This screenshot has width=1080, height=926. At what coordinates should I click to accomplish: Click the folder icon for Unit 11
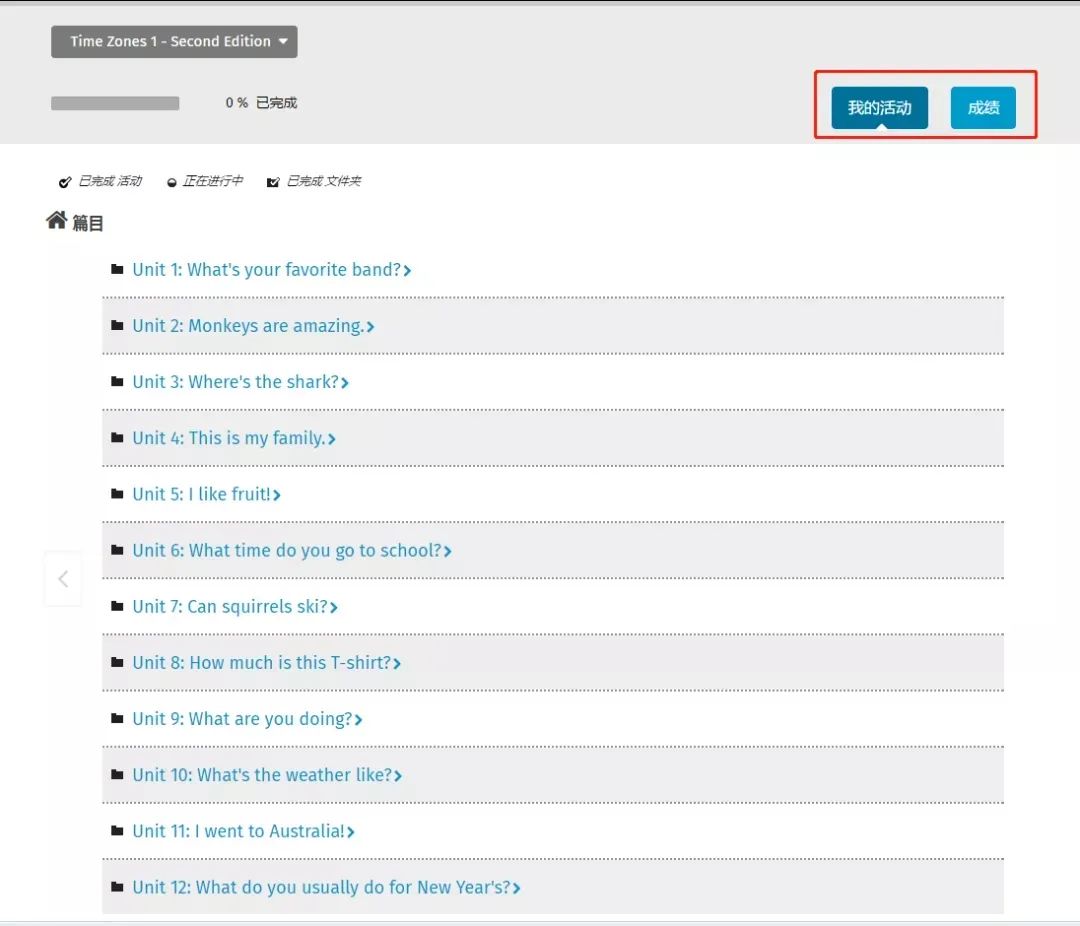[x=117, y=831]
